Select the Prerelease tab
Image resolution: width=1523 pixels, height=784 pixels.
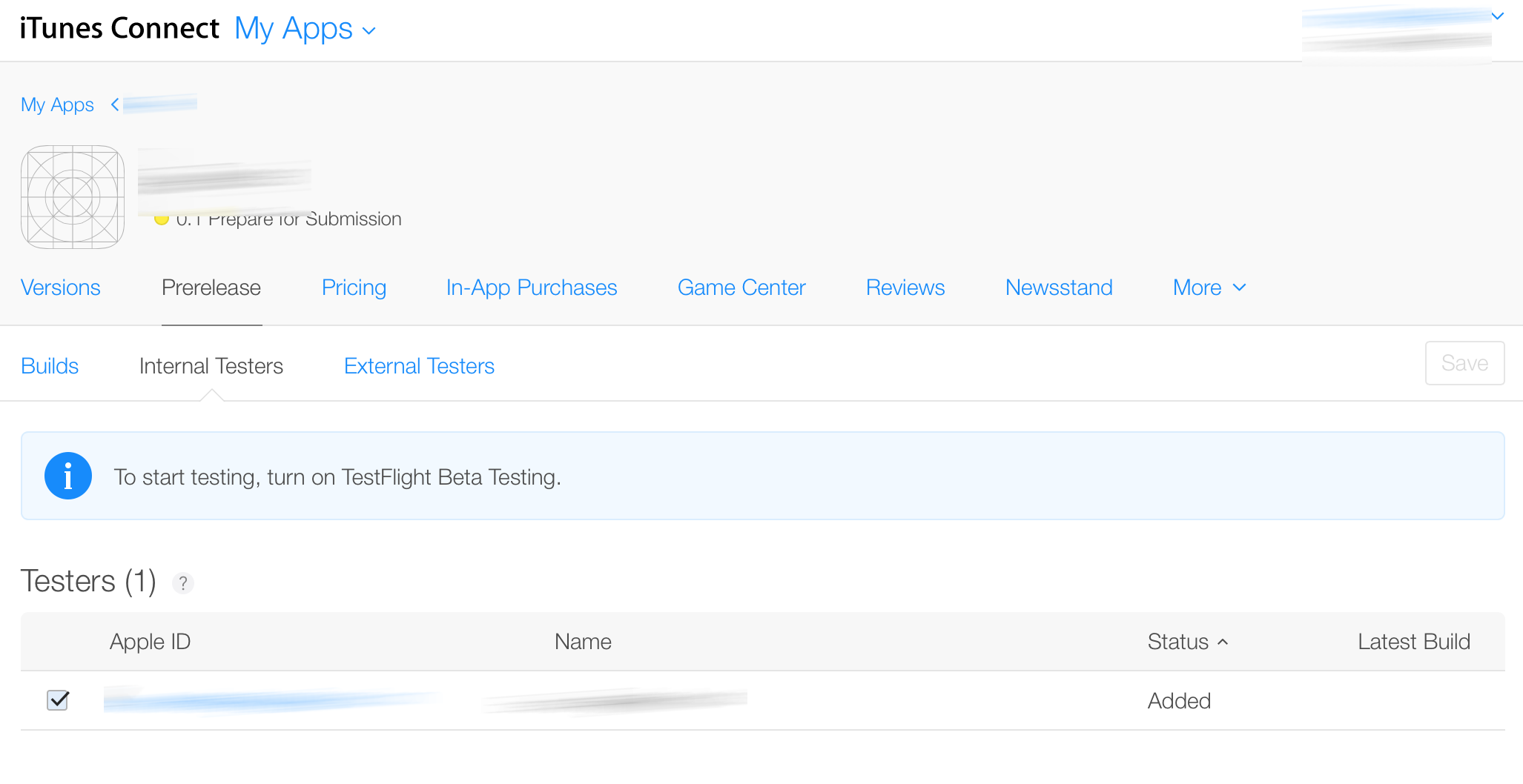point(211,288)
